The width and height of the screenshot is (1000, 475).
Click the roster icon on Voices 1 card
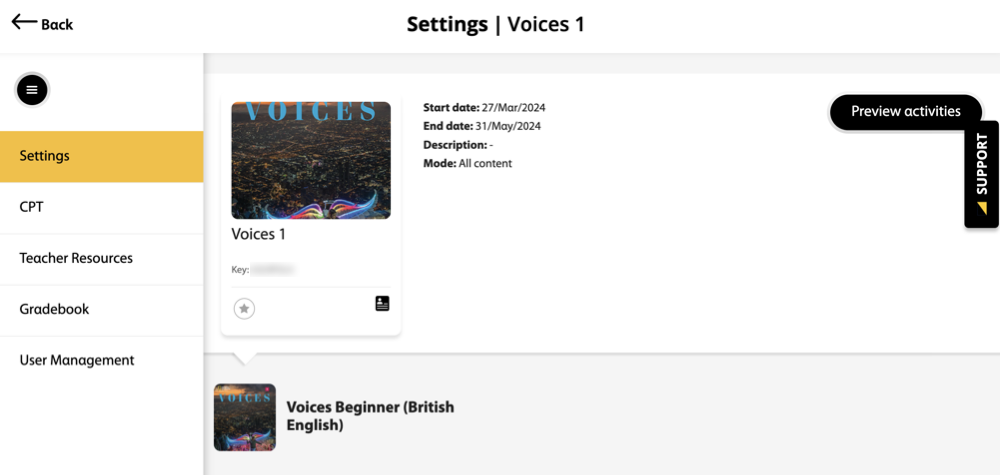(x=382, y=303)
